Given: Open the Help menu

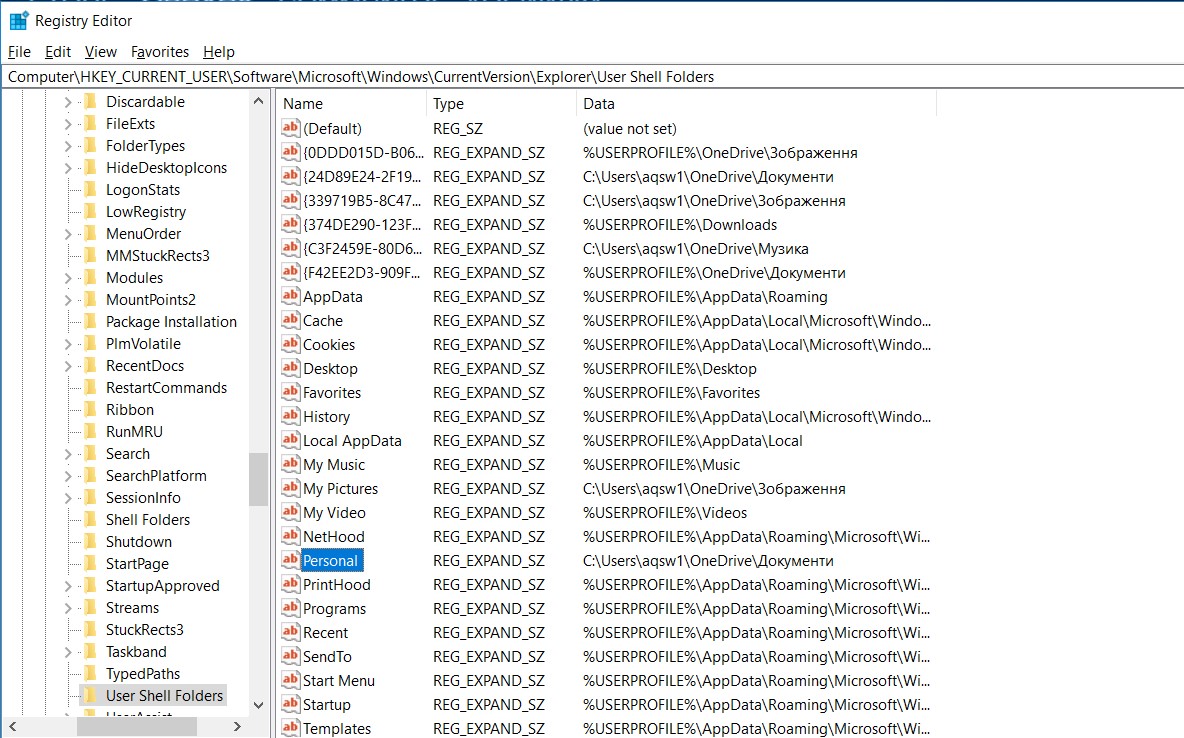Looking at the screenshot, I should point(219,51).
